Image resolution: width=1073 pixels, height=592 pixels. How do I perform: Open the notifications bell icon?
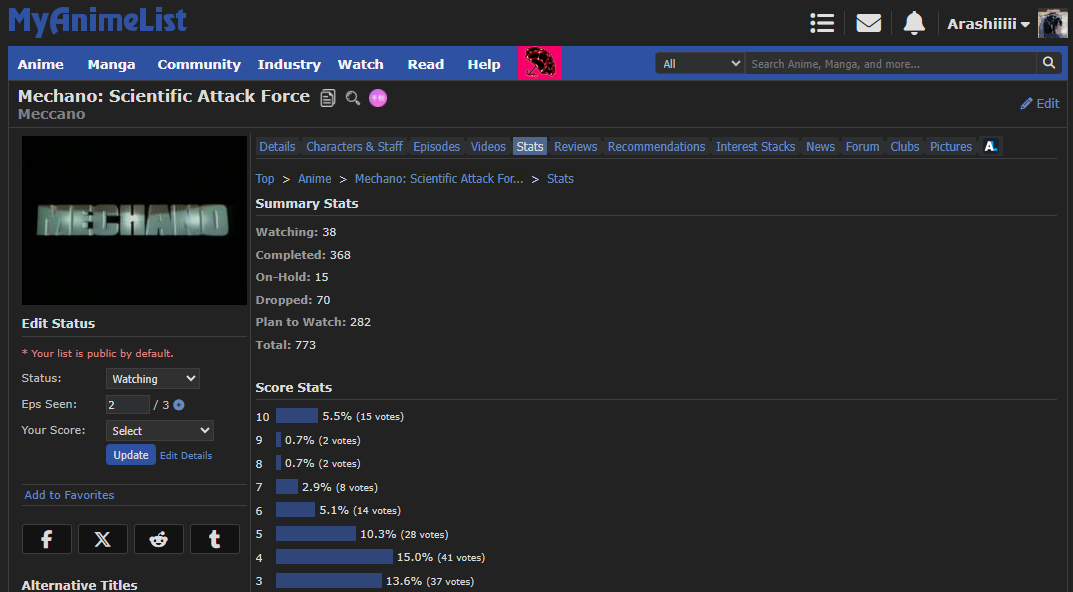[914, 23]
